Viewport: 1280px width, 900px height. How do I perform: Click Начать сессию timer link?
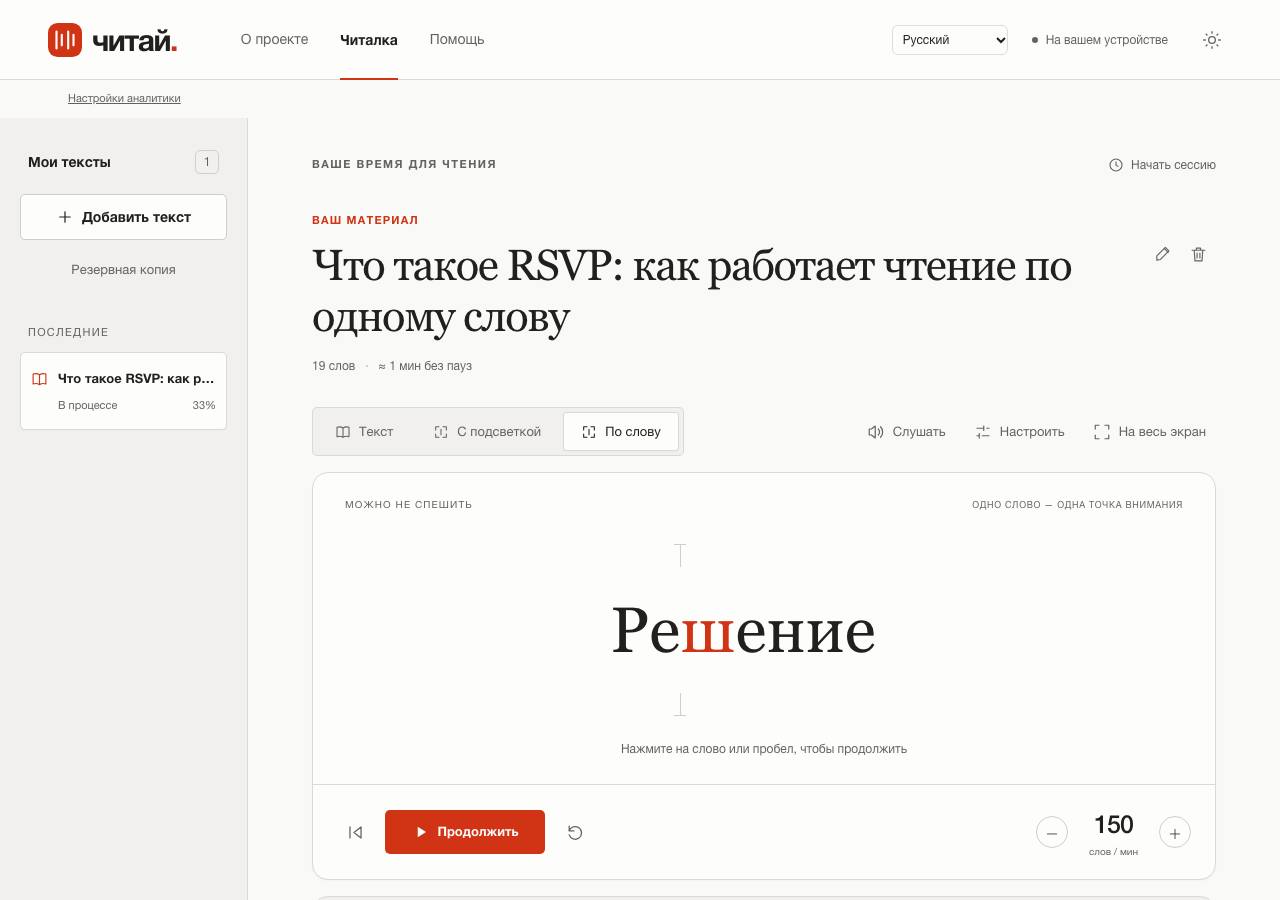(1162, 165)
